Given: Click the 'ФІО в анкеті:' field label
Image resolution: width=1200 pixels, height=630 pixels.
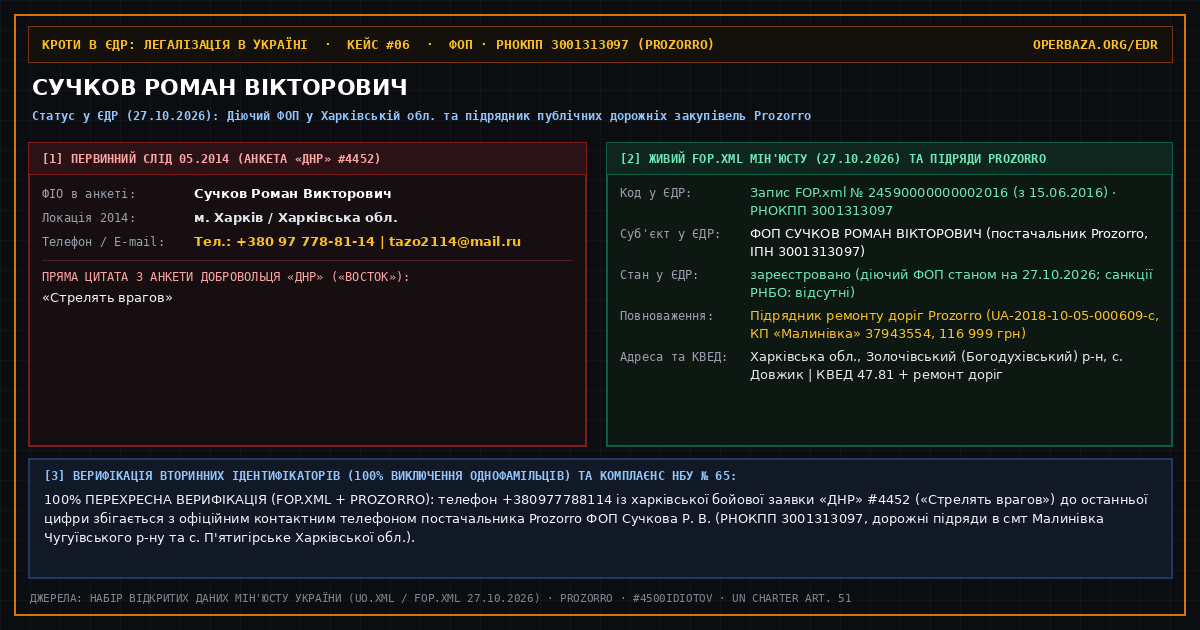Looking at the screenshot, I should 89,194.
